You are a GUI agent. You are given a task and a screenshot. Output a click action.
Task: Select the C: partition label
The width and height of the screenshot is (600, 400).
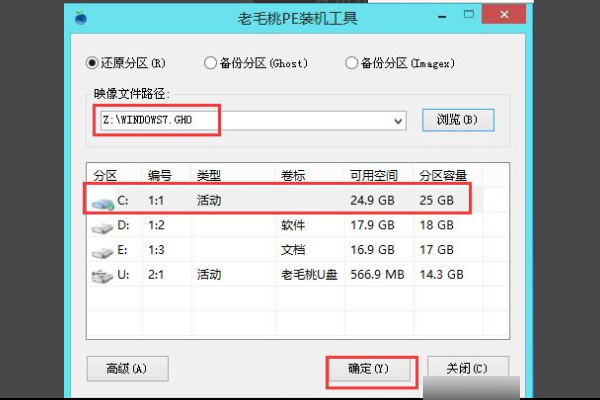123,200
